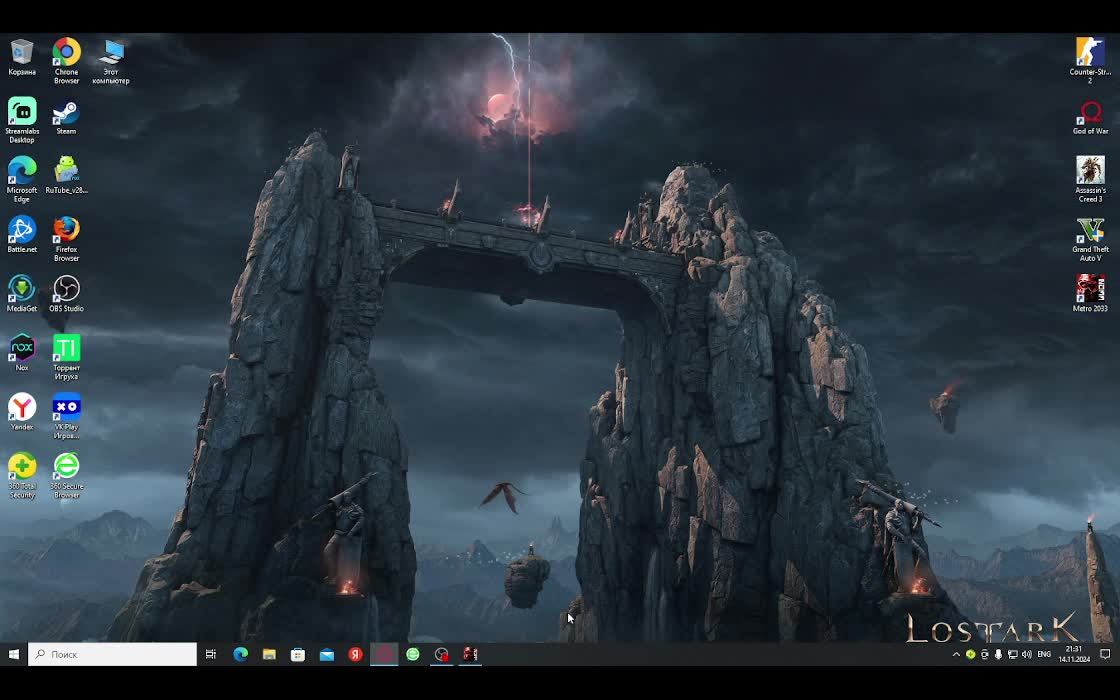The image size is (1120, 700).
Task: Select the OBS Studio desktop icon
Action: click(x=66, y=294)
